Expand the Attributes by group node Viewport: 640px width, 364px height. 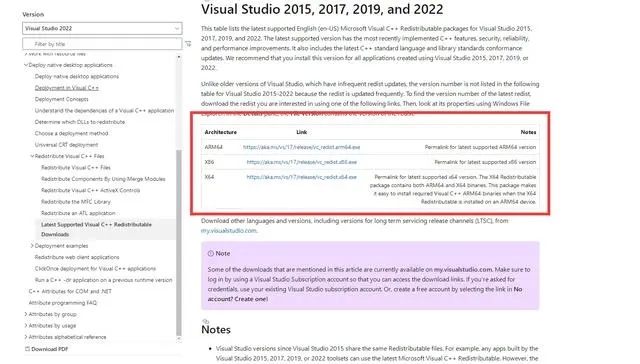(x=26, y=314)
